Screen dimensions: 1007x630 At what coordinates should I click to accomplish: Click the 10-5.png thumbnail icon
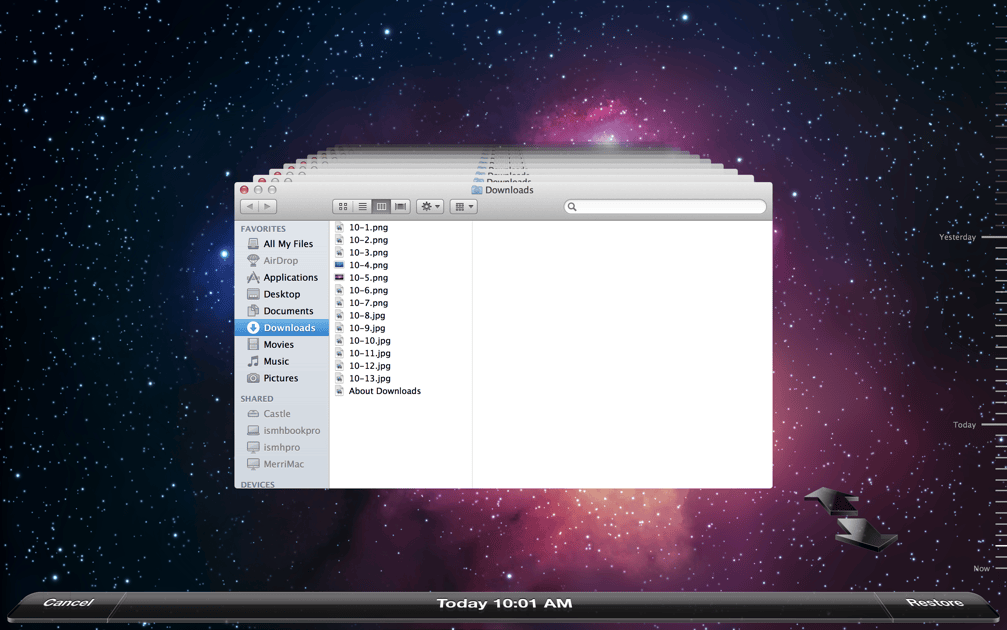pyautogui.click(x=339, y=277)
